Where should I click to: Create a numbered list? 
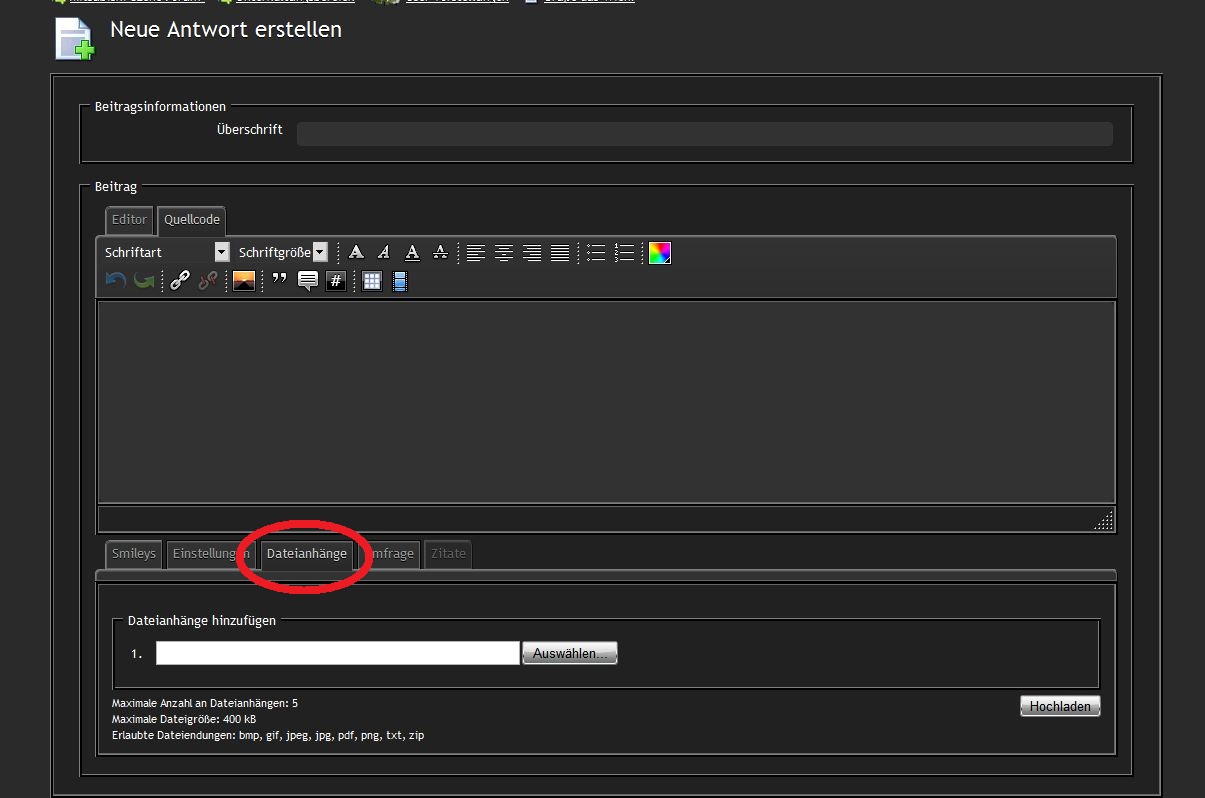click(x=624, y=253)
